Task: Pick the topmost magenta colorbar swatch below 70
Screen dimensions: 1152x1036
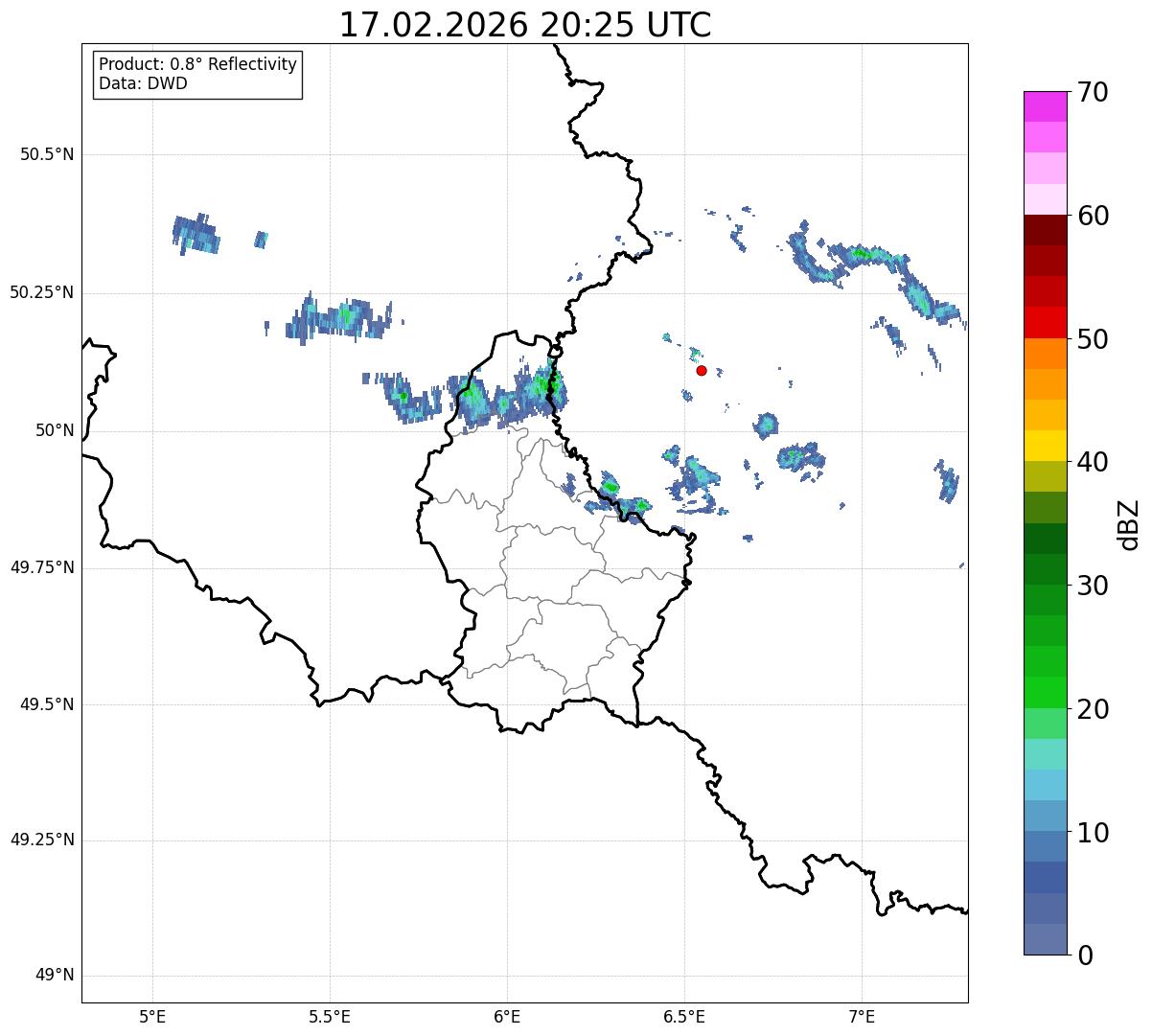Action: click(x=1046, y=106)
